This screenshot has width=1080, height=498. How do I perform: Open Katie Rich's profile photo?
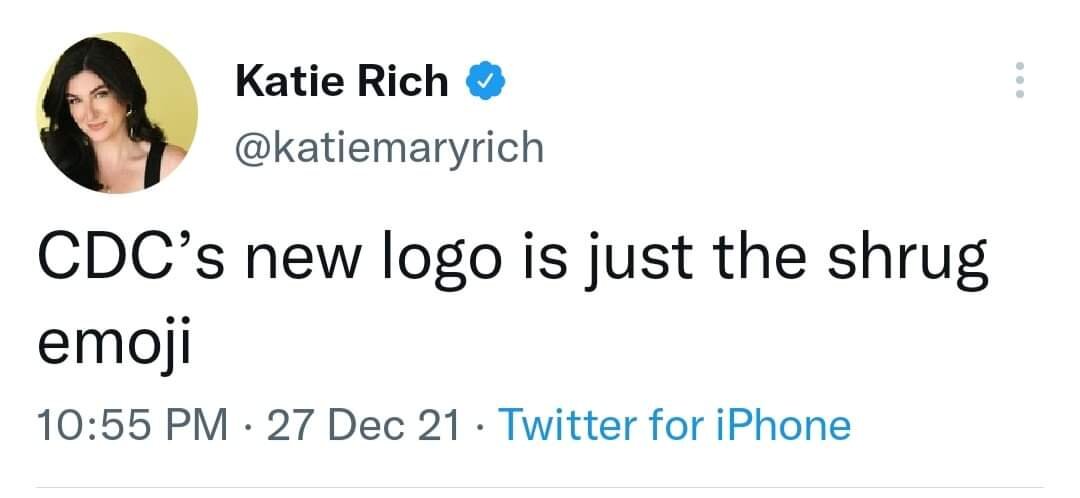click(117, 112)
